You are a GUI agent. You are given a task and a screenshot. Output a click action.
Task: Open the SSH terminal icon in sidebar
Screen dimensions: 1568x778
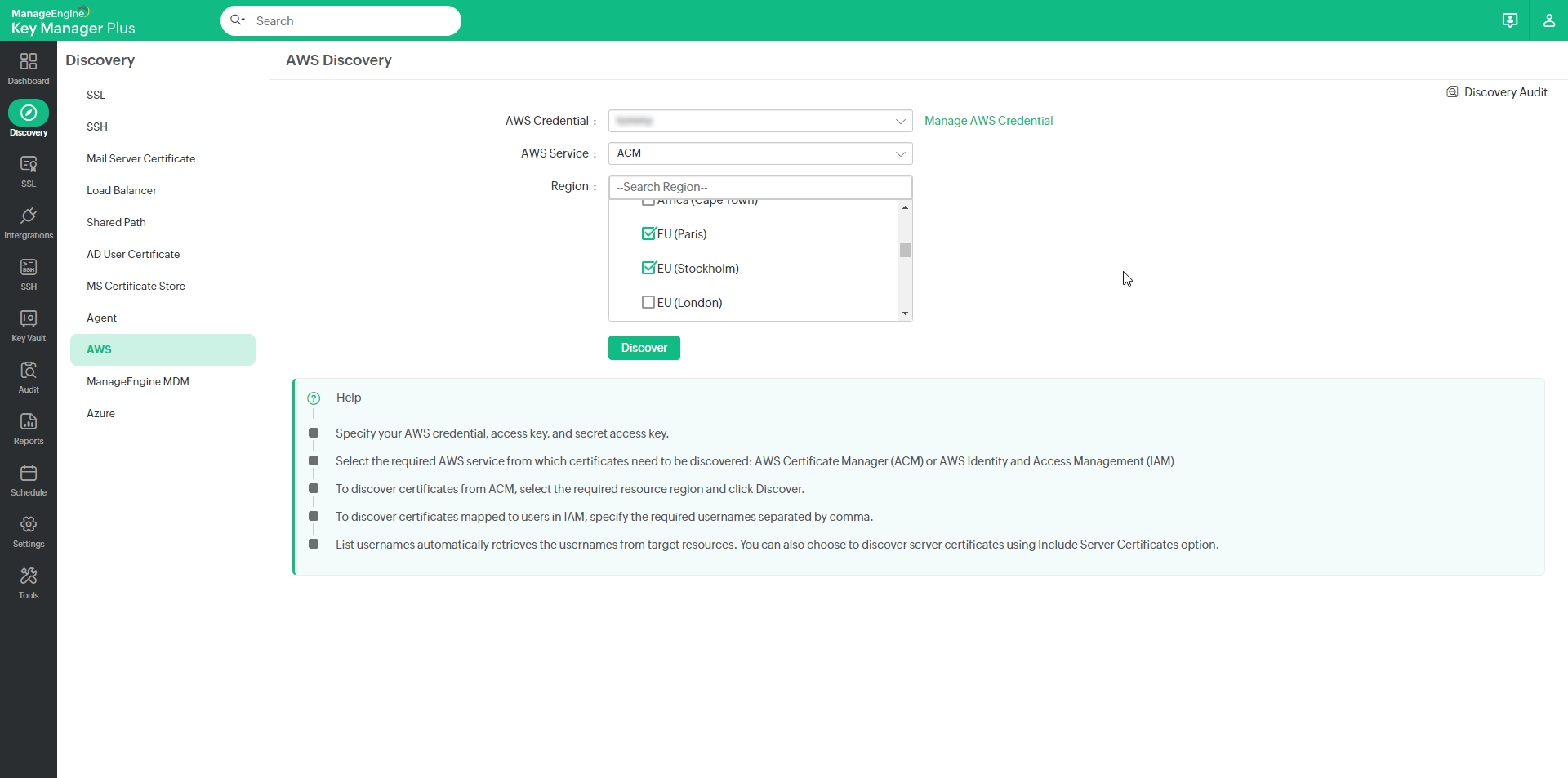click(29, 267)
